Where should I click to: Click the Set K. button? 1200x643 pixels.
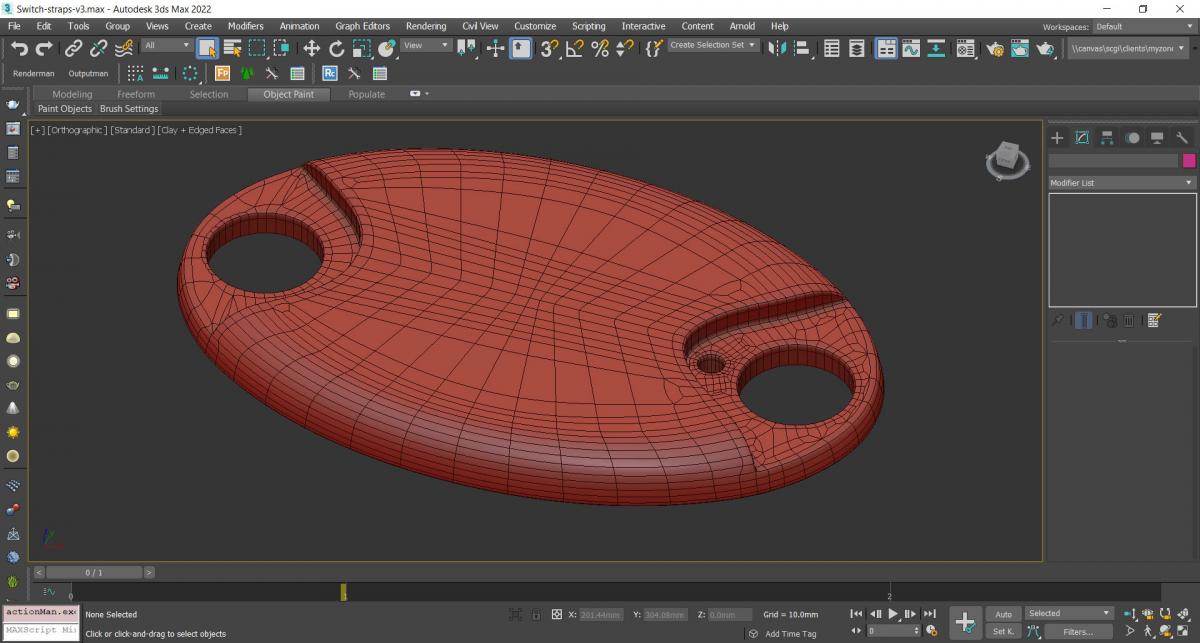pyautogui.click(x=1003, y=631)
